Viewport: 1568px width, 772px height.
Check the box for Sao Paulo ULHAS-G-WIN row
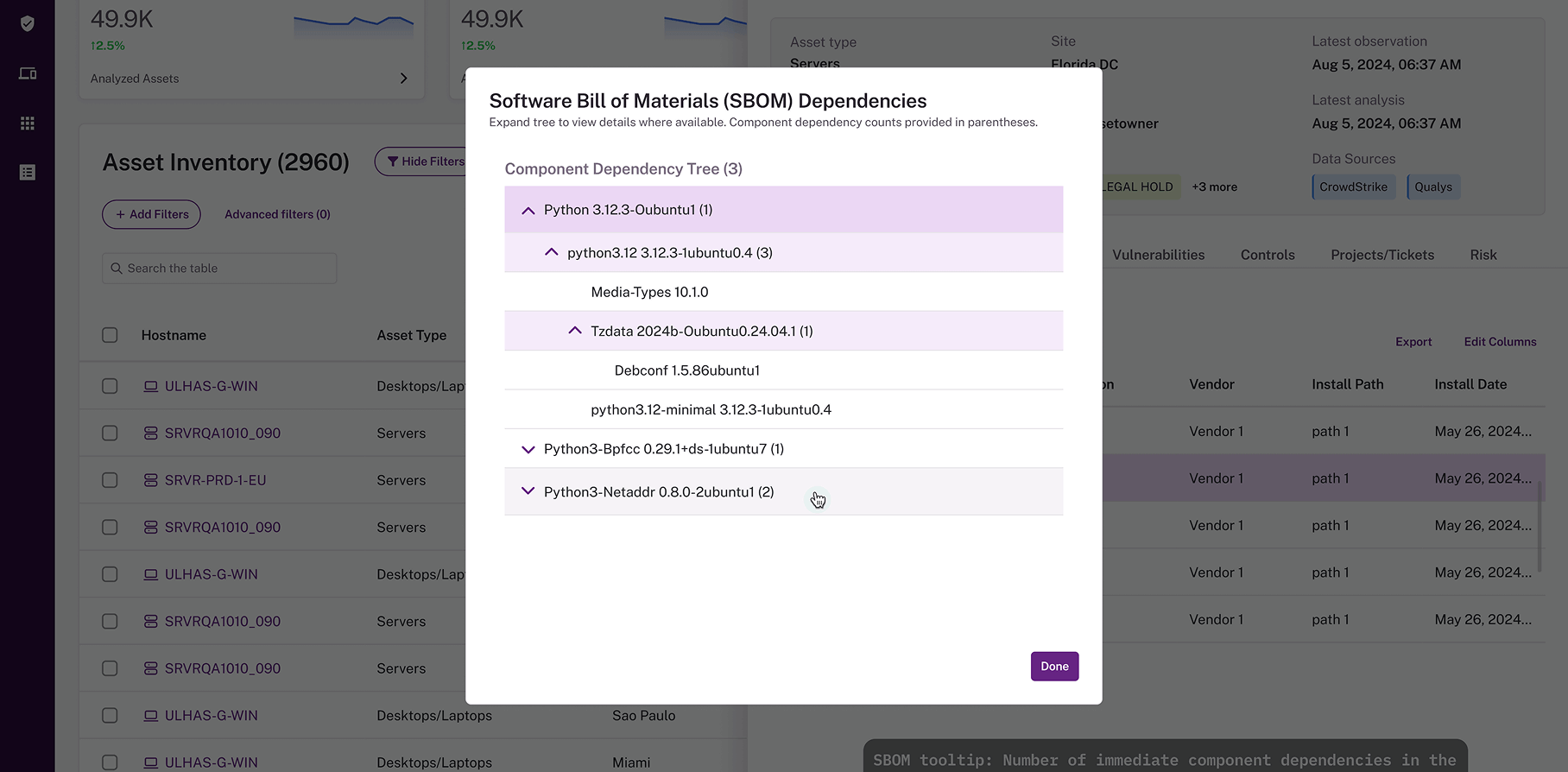tap(110, 716)
